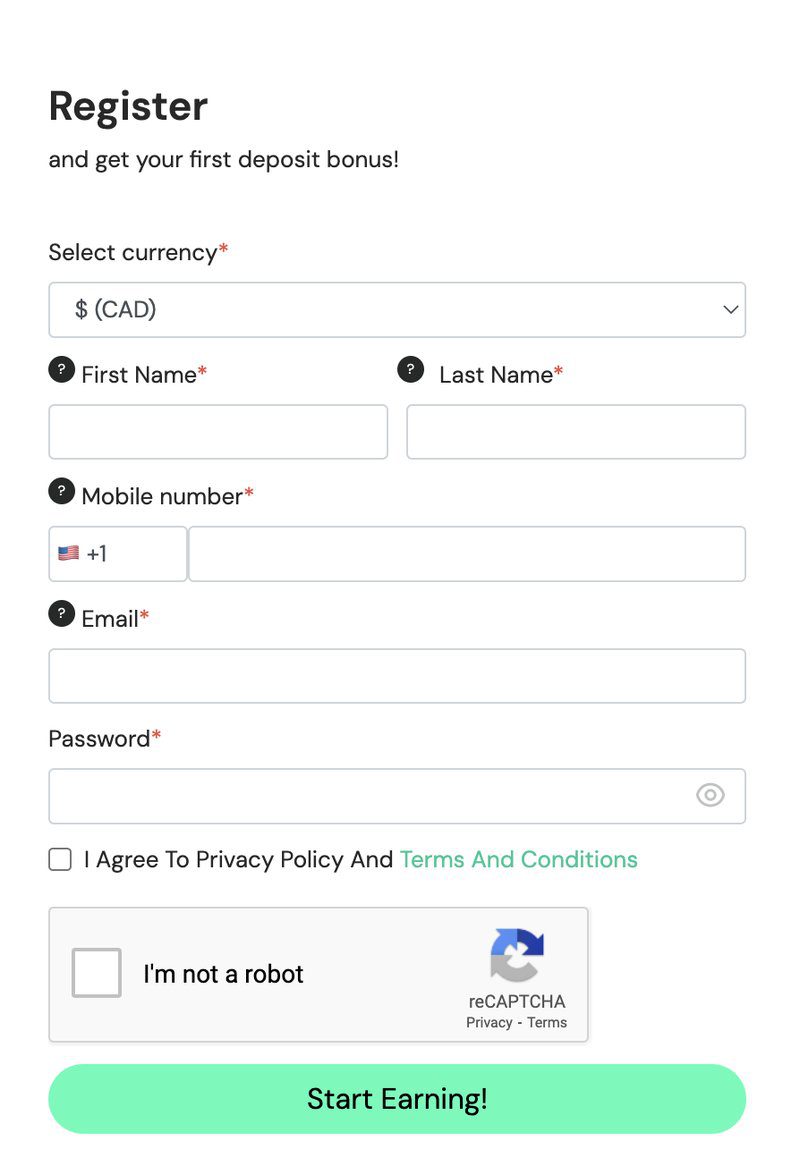Click the reCAPTCHA logo icon
This screenshot has height=1166, width=800.
(517, 955)
